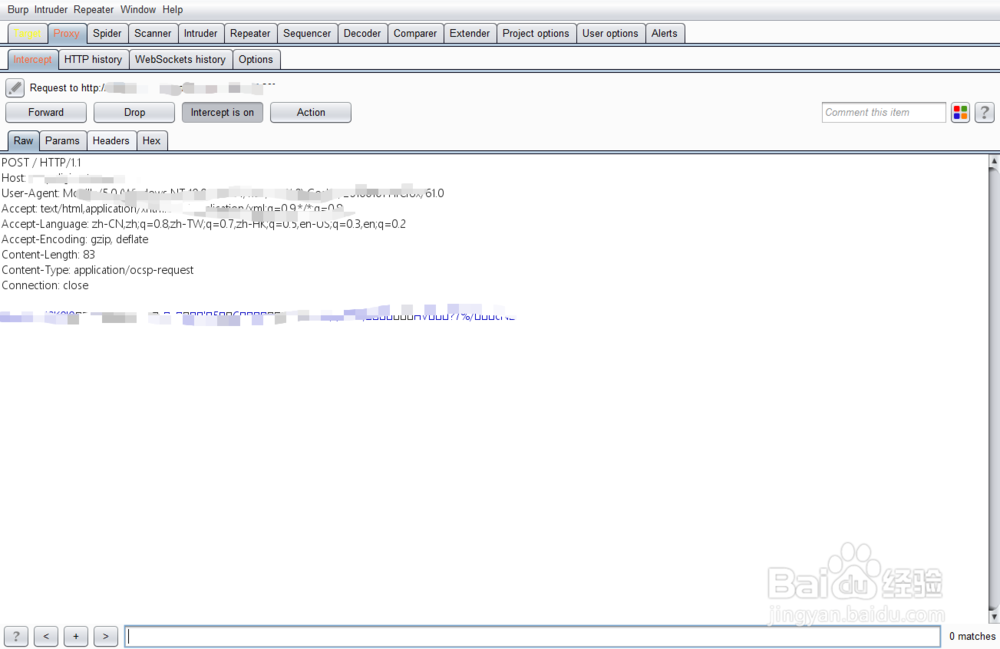Forward the intercepted request
Screen dimensions: 1000x649
(x=46, y=112)
